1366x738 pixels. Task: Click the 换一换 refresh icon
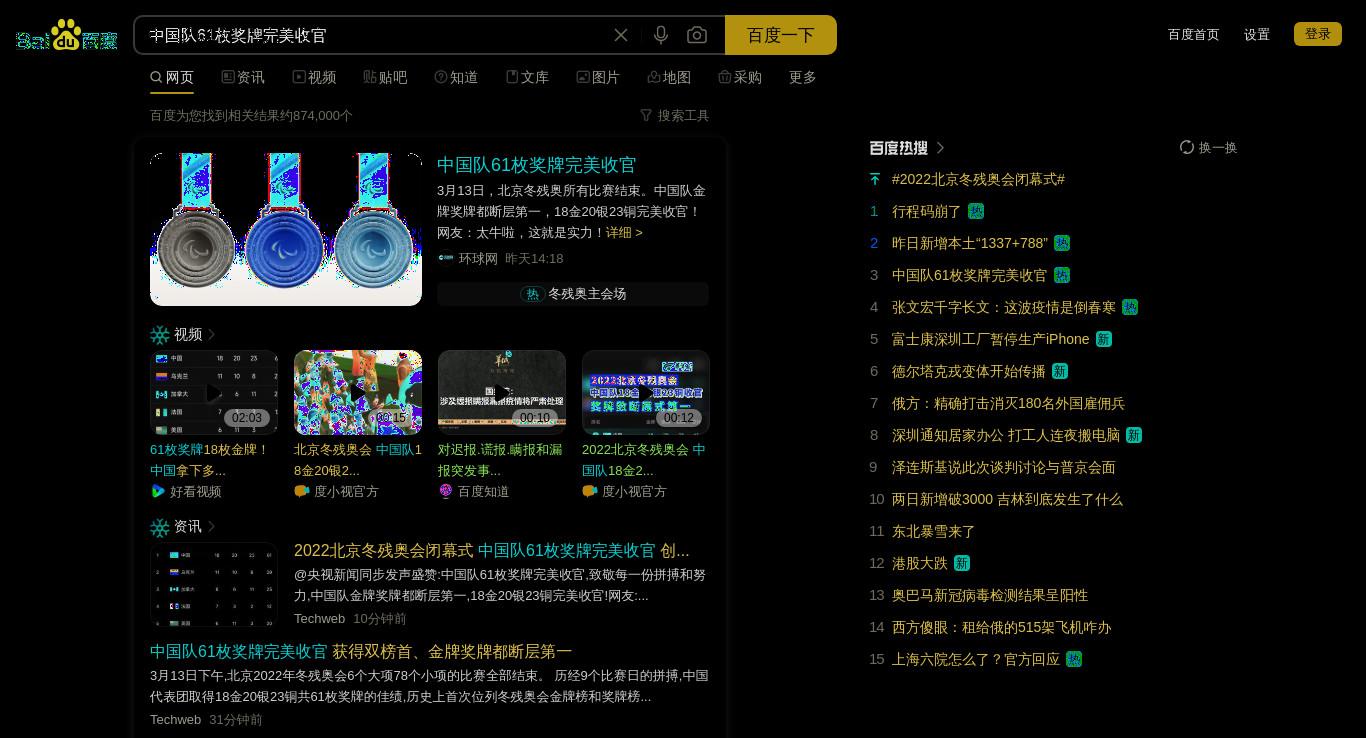1187,147
